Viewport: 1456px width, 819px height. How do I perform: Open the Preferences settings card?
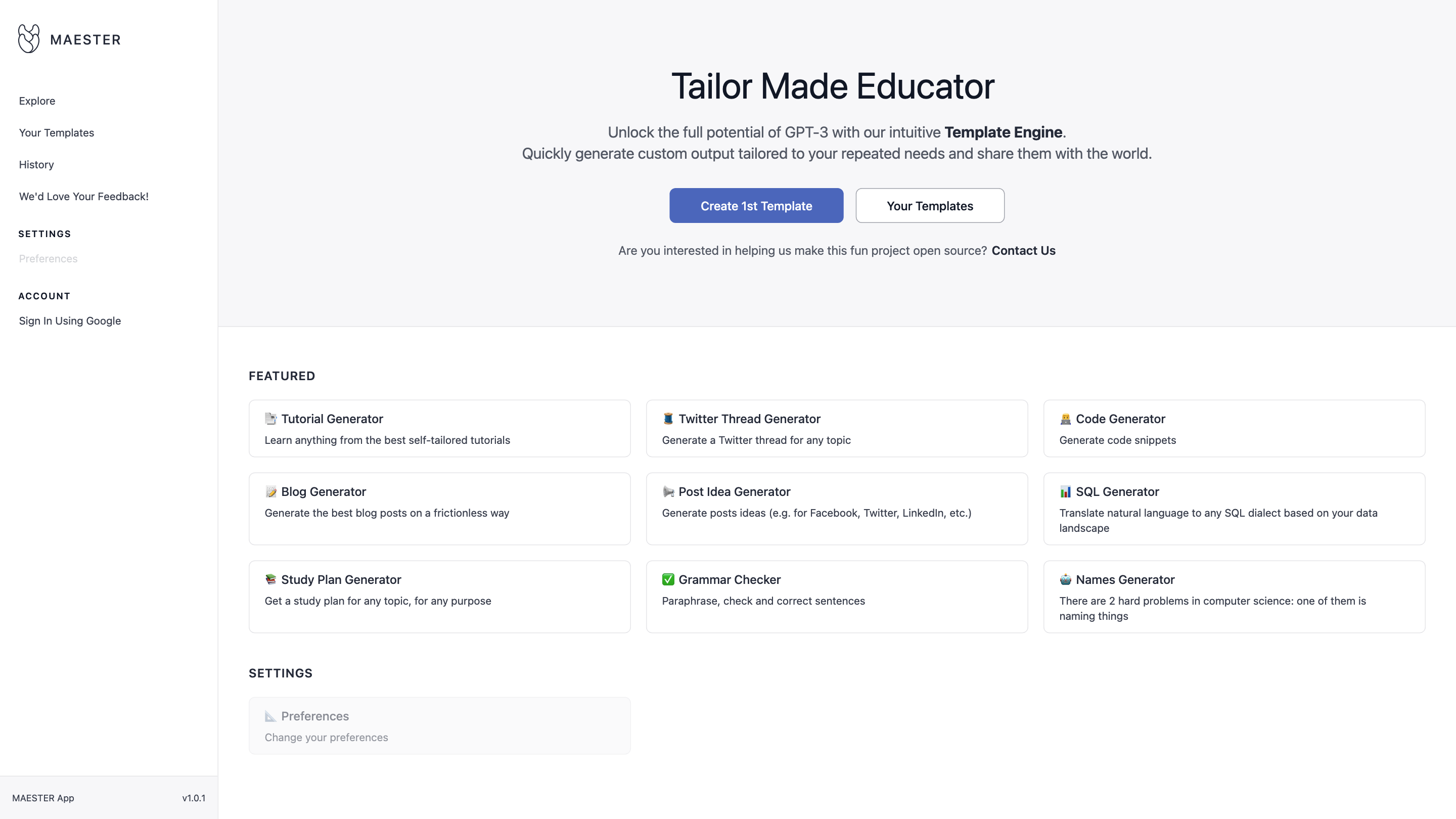(x=439, y=726)
